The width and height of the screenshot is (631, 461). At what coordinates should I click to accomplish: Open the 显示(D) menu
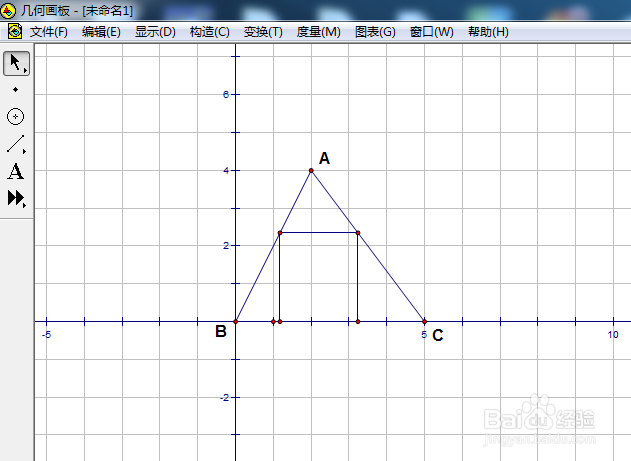coord(155,32)
